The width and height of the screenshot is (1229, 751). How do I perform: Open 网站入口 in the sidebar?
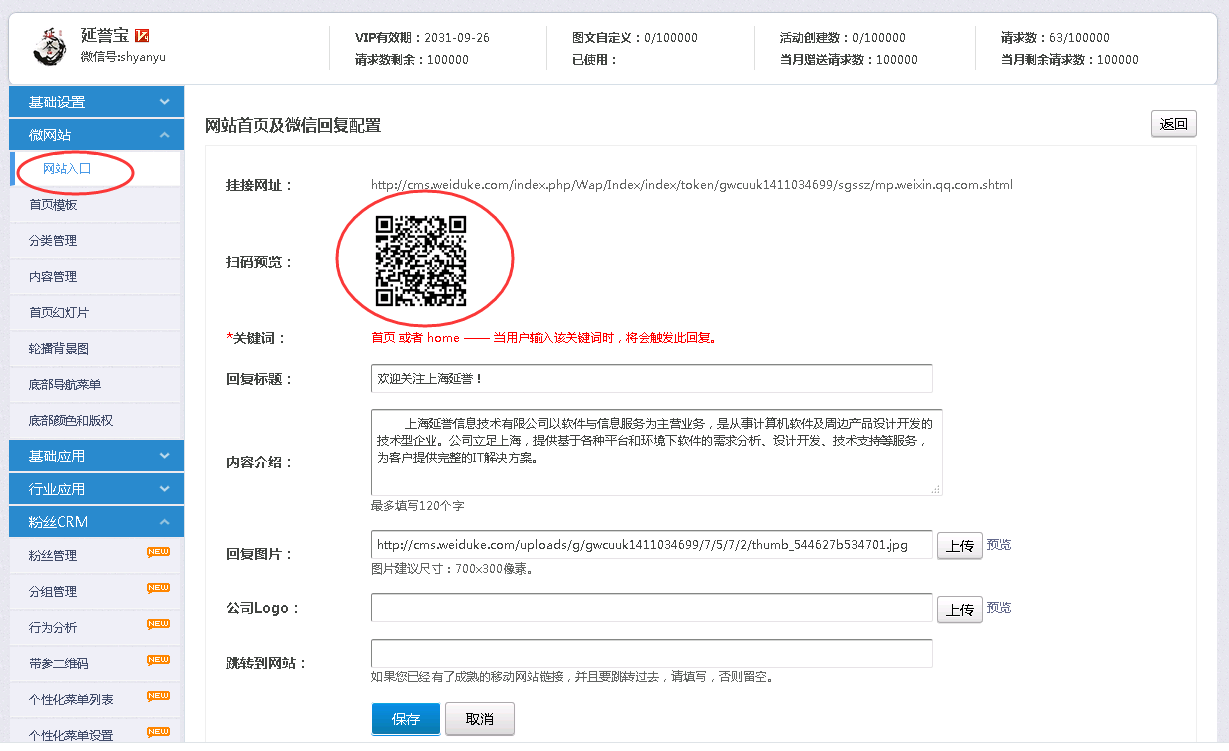pos(96,169)
